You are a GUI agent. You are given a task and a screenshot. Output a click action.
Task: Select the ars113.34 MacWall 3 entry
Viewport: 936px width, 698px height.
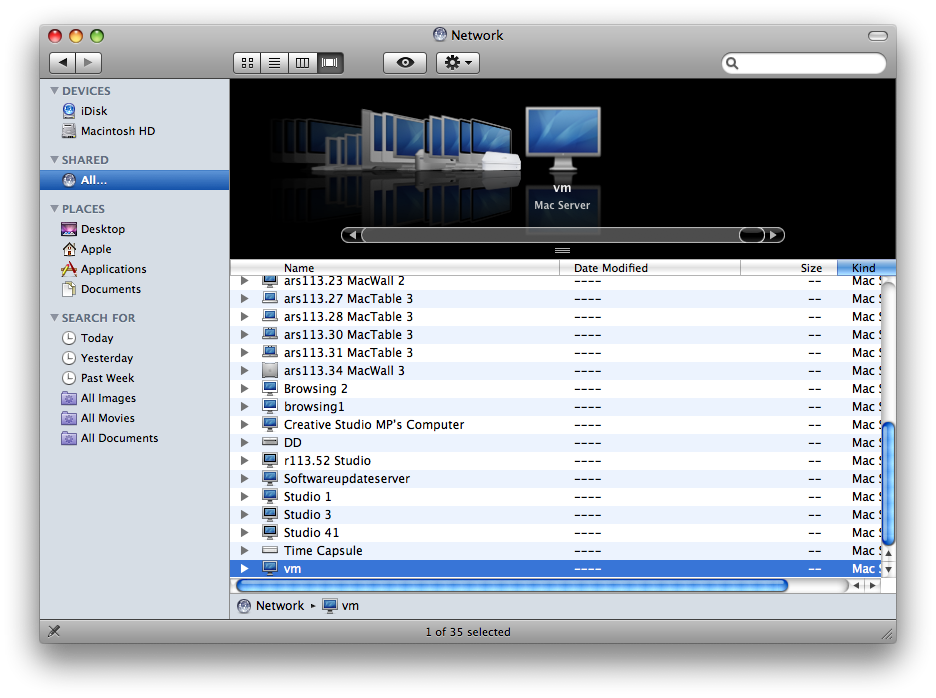click(x=555, y=371)
